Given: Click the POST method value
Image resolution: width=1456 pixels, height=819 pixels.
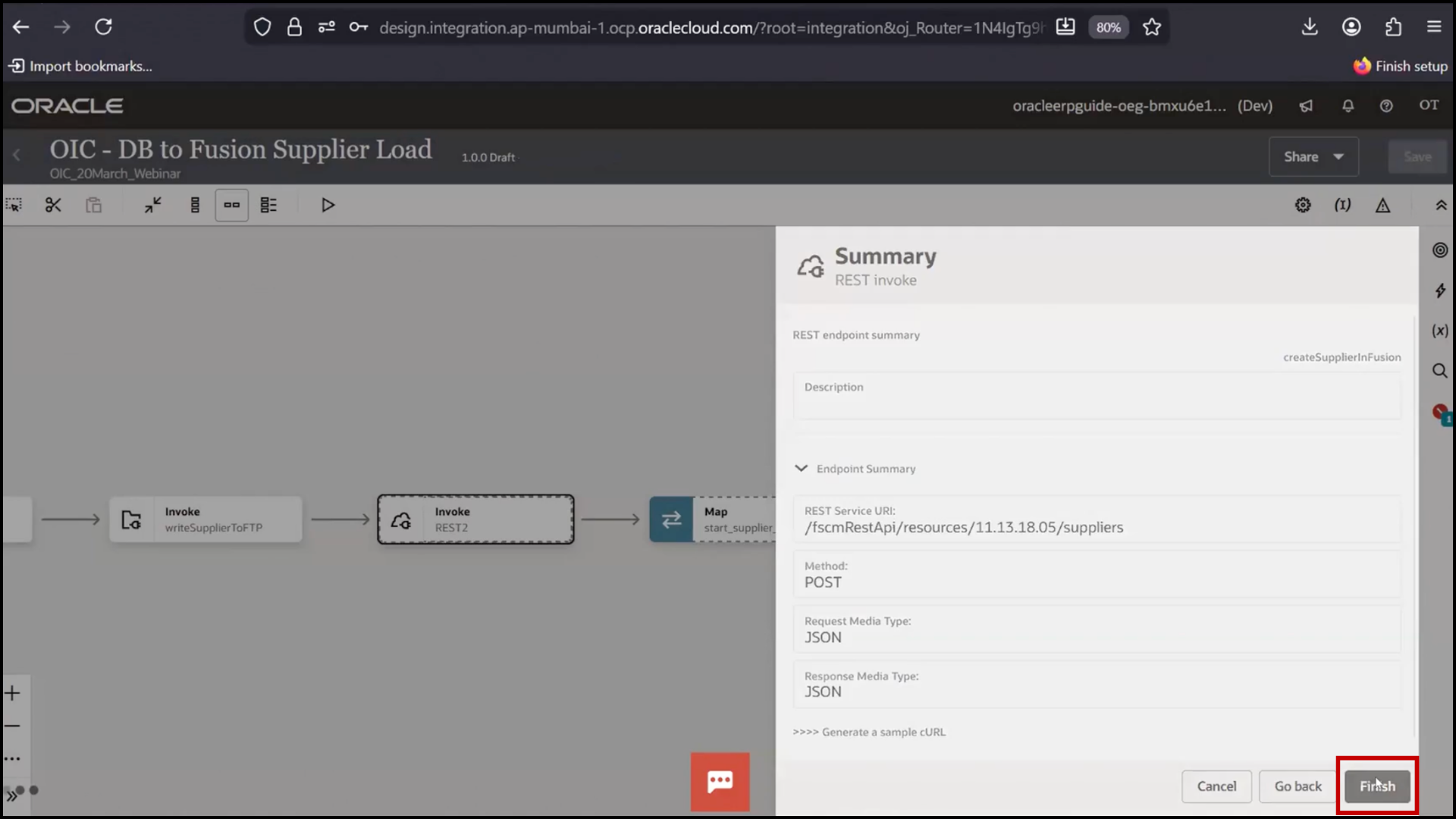Looking at the screenshot, I should pyautogui.click(x=823, y=582).
